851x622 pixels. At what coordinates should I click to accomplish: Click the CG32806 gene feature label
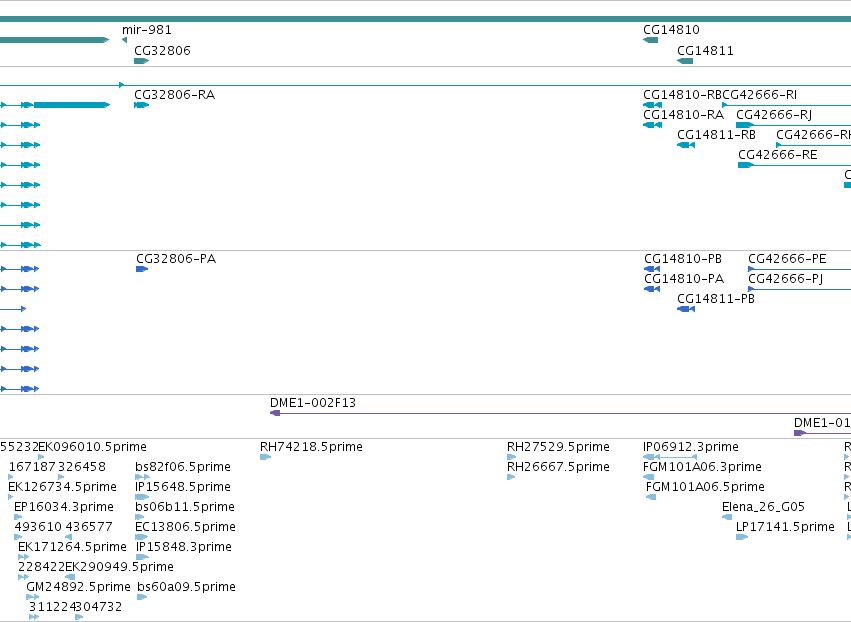162,50
